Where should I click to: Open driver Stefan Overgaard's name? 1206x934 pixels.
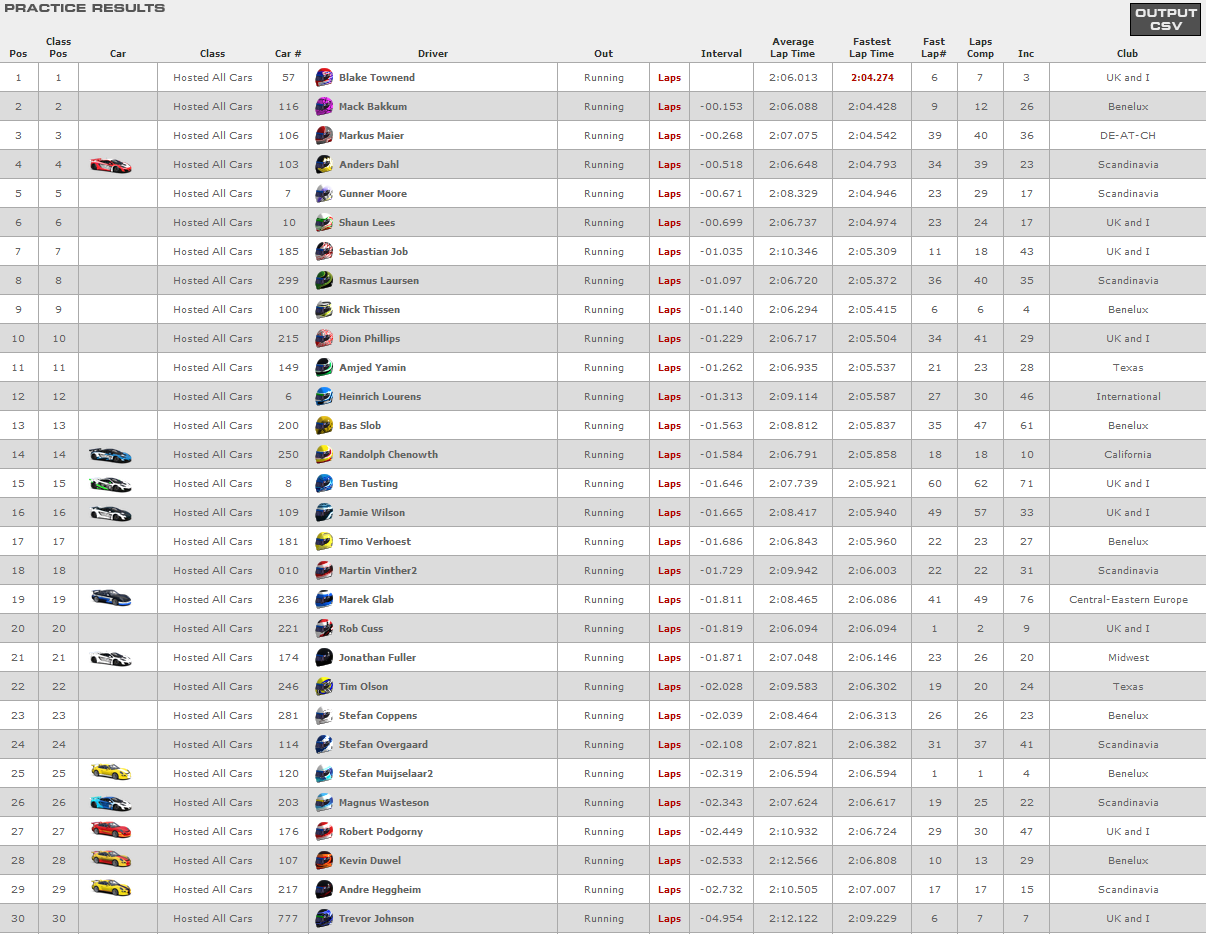[383, 745]
